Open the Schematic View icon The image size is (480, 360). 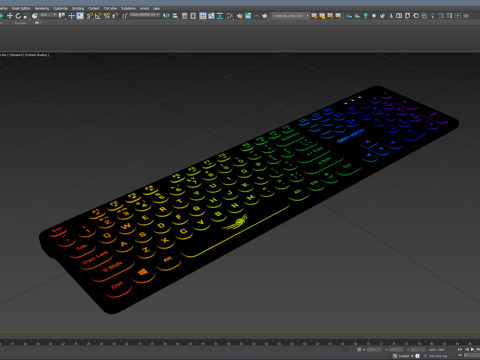220,16
